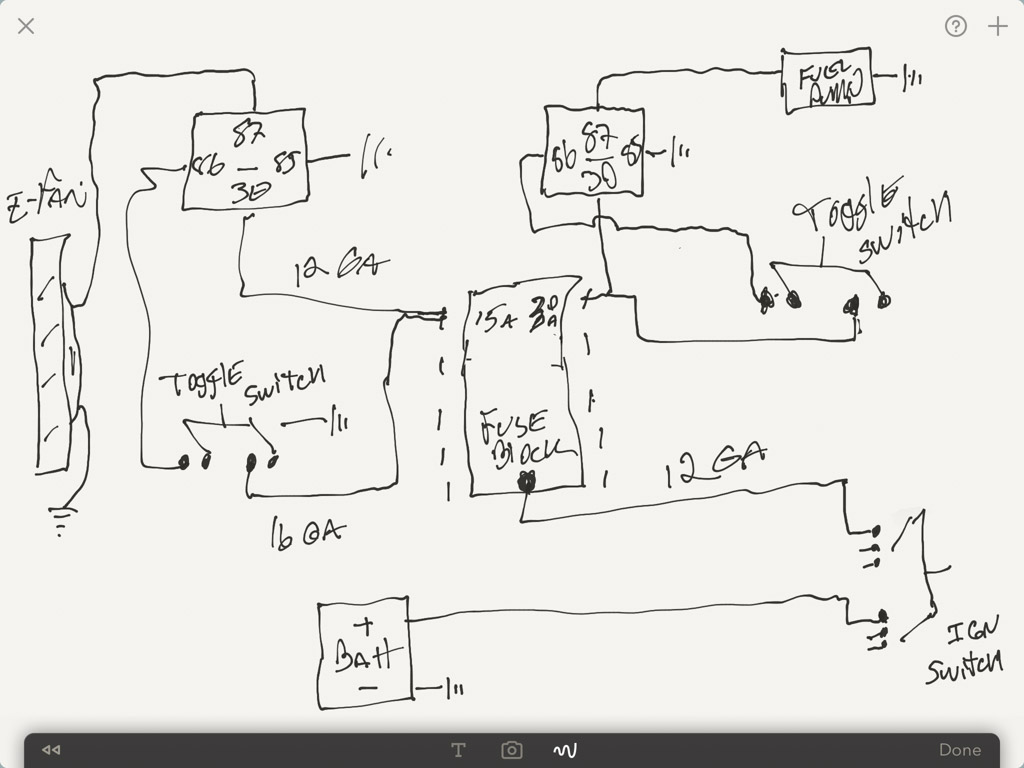Screen dimensions: 1024x768
Task: Tap the IGN Switch handwritten label
Action: [965, 650]
